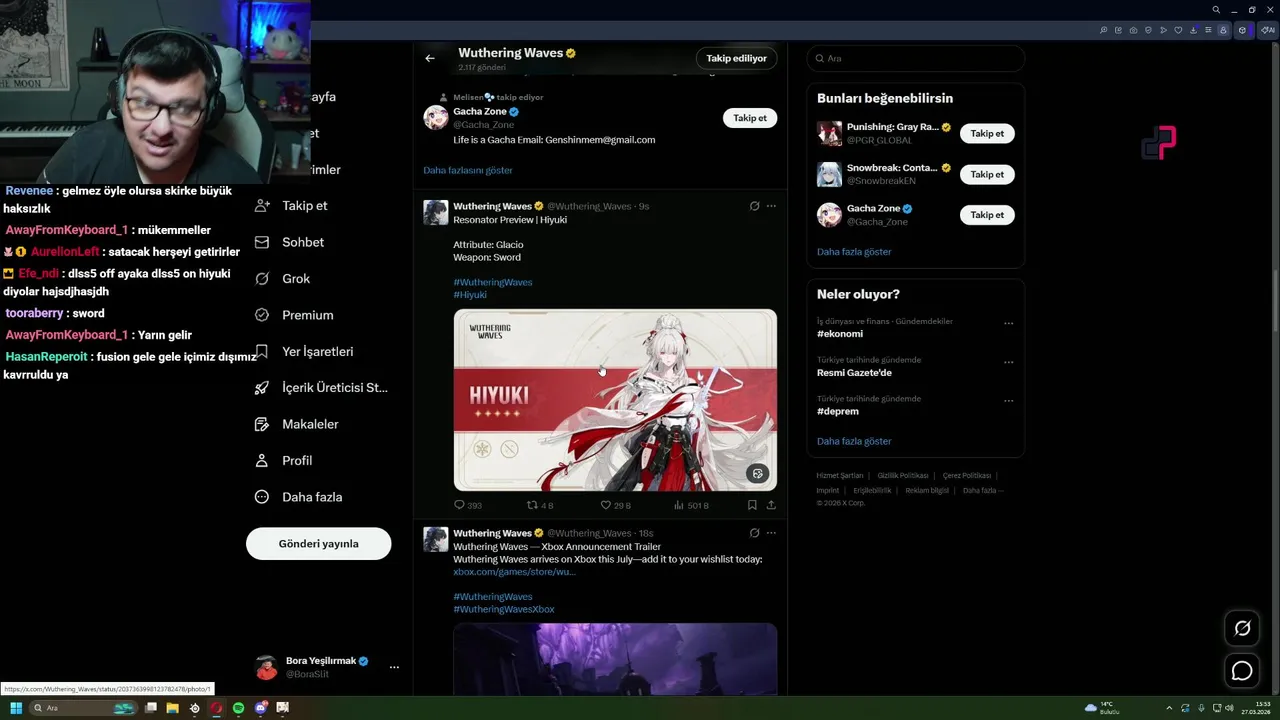Click the image edit icon on Hiyuki picture
1280x720 pixels.
757,473
